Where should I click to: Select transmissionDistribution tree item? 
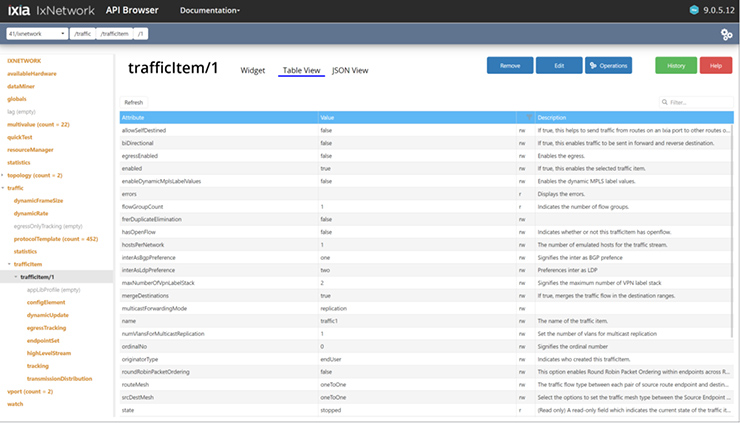tap(59, 379)
